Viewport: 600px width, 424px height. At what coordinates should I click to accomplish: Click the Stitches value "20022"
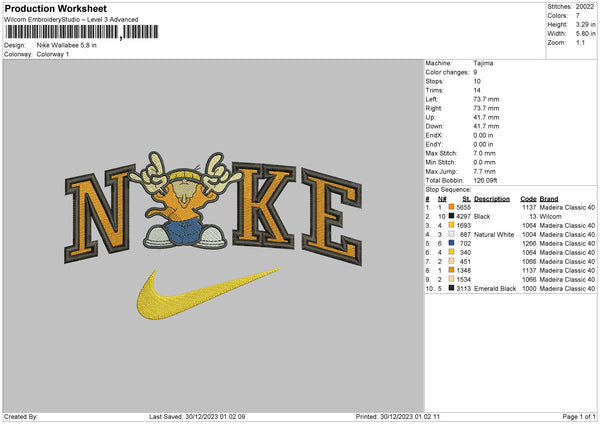585,7
